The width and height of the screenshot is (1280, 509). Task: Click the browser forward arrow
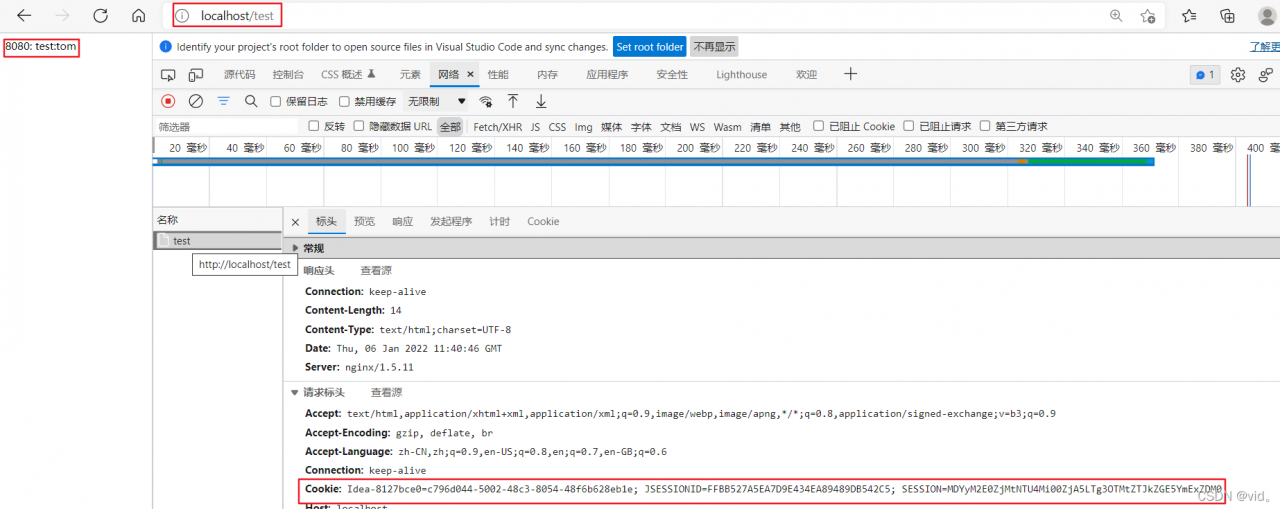62,16
